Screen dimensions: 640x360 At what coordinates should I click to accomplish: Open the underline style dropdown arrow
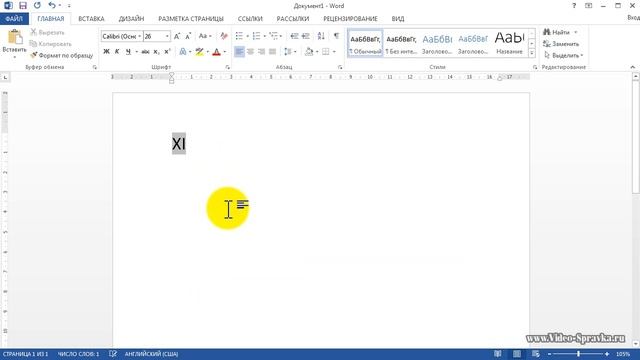tap(136, 51)
